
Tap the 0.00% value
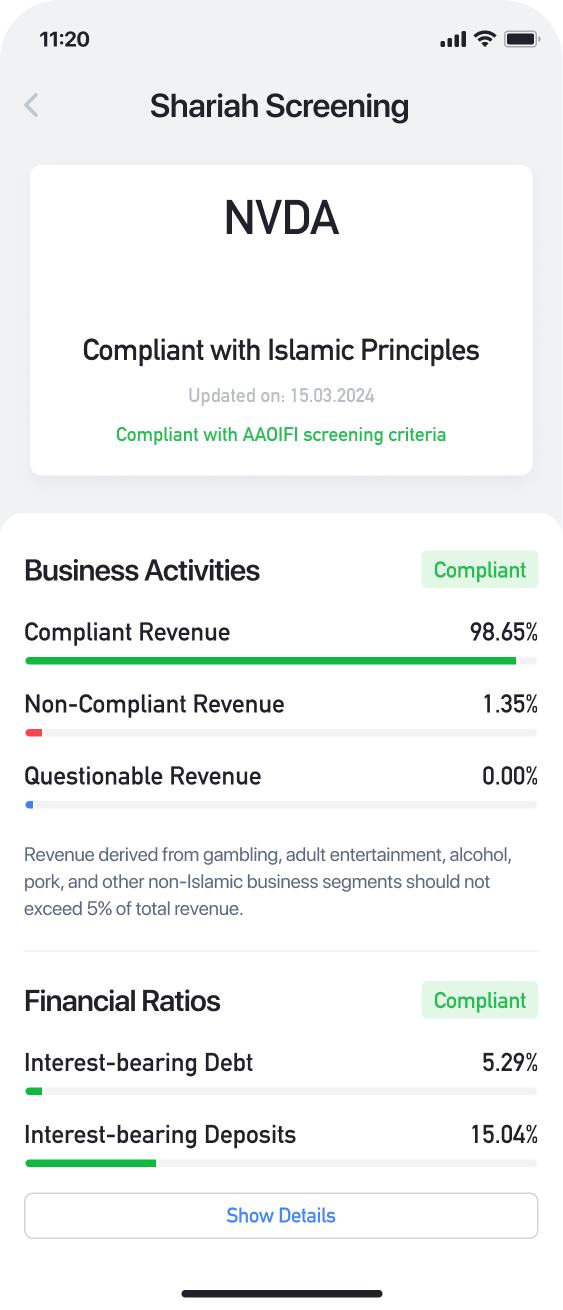(x=510, y=776)
